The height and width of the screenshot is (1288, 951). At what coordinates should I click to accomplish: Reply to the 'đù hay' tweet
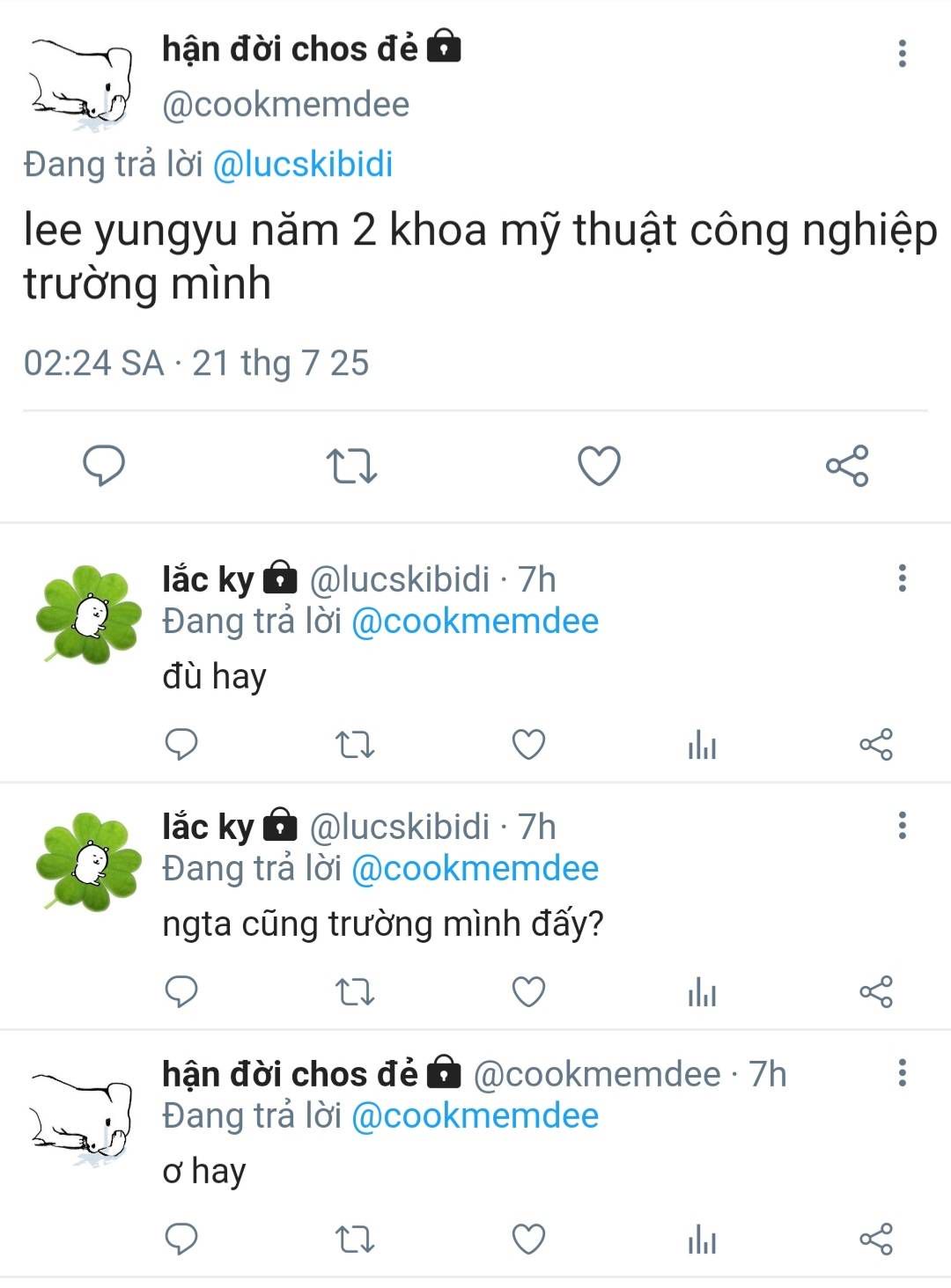coord(181,745)
